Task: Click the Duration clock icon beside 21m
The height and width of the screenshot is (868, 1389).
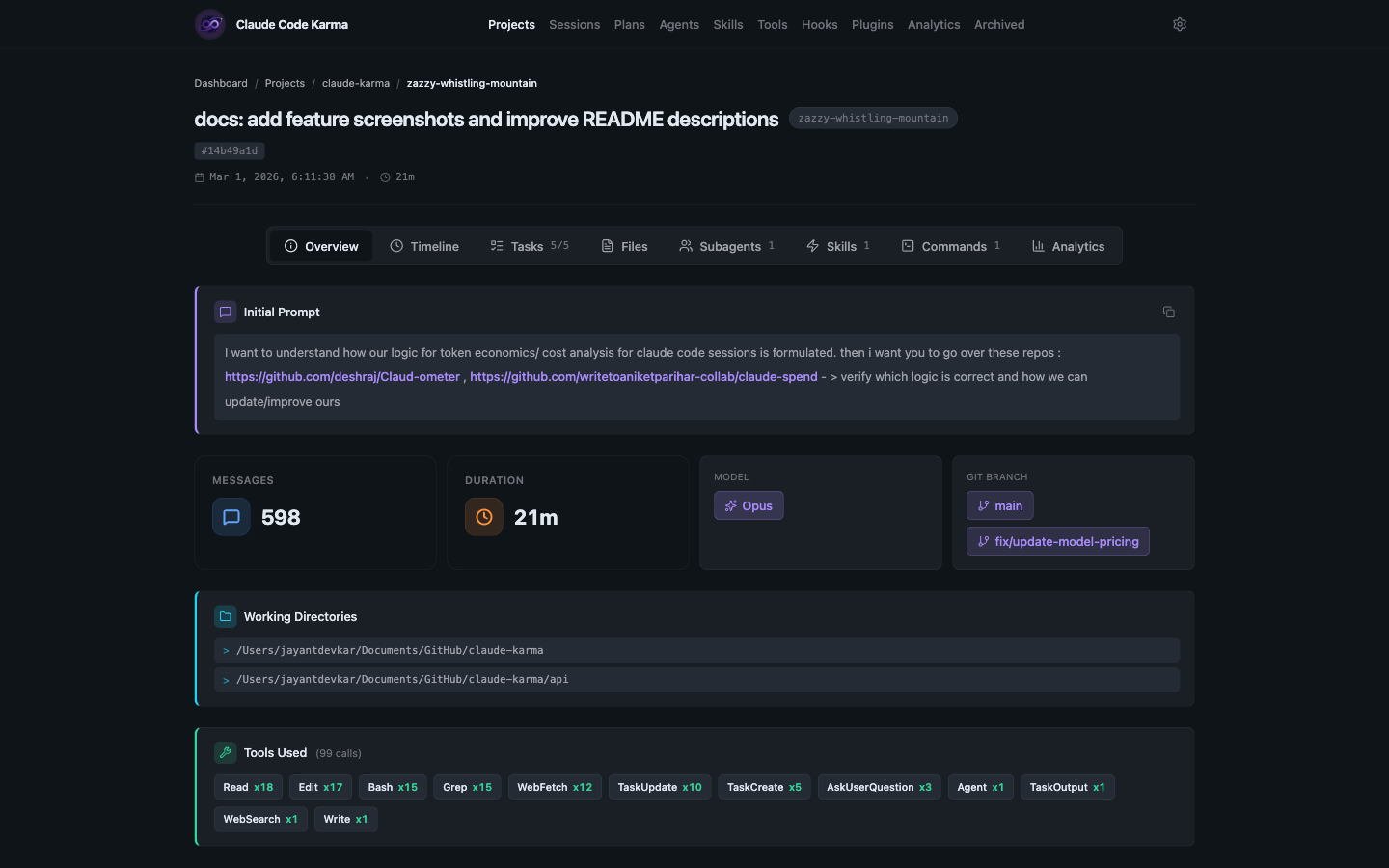Action: 484,517
